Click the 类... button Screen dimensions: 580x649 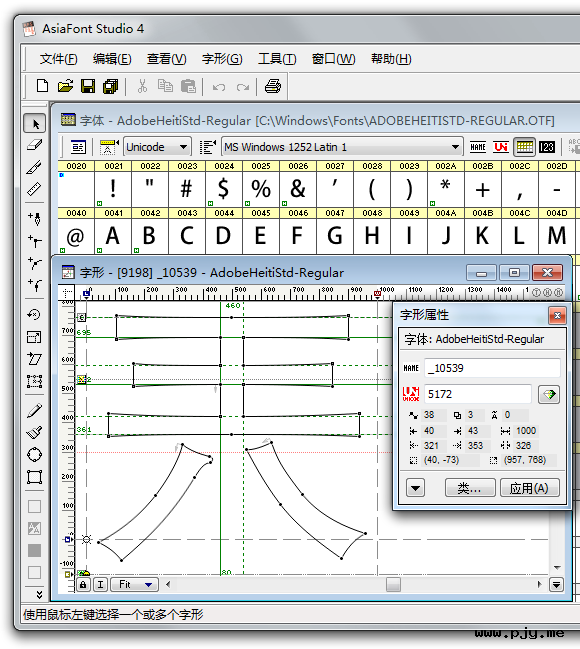(470, 488)
